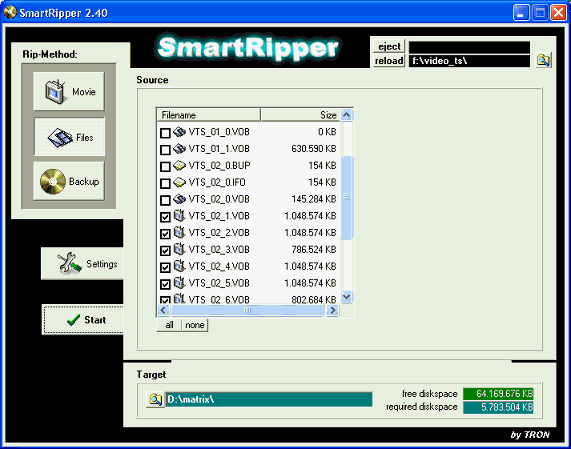Deselect files with the none button
The height and width of the screenshot is (449, 571).
pos(195,325)
